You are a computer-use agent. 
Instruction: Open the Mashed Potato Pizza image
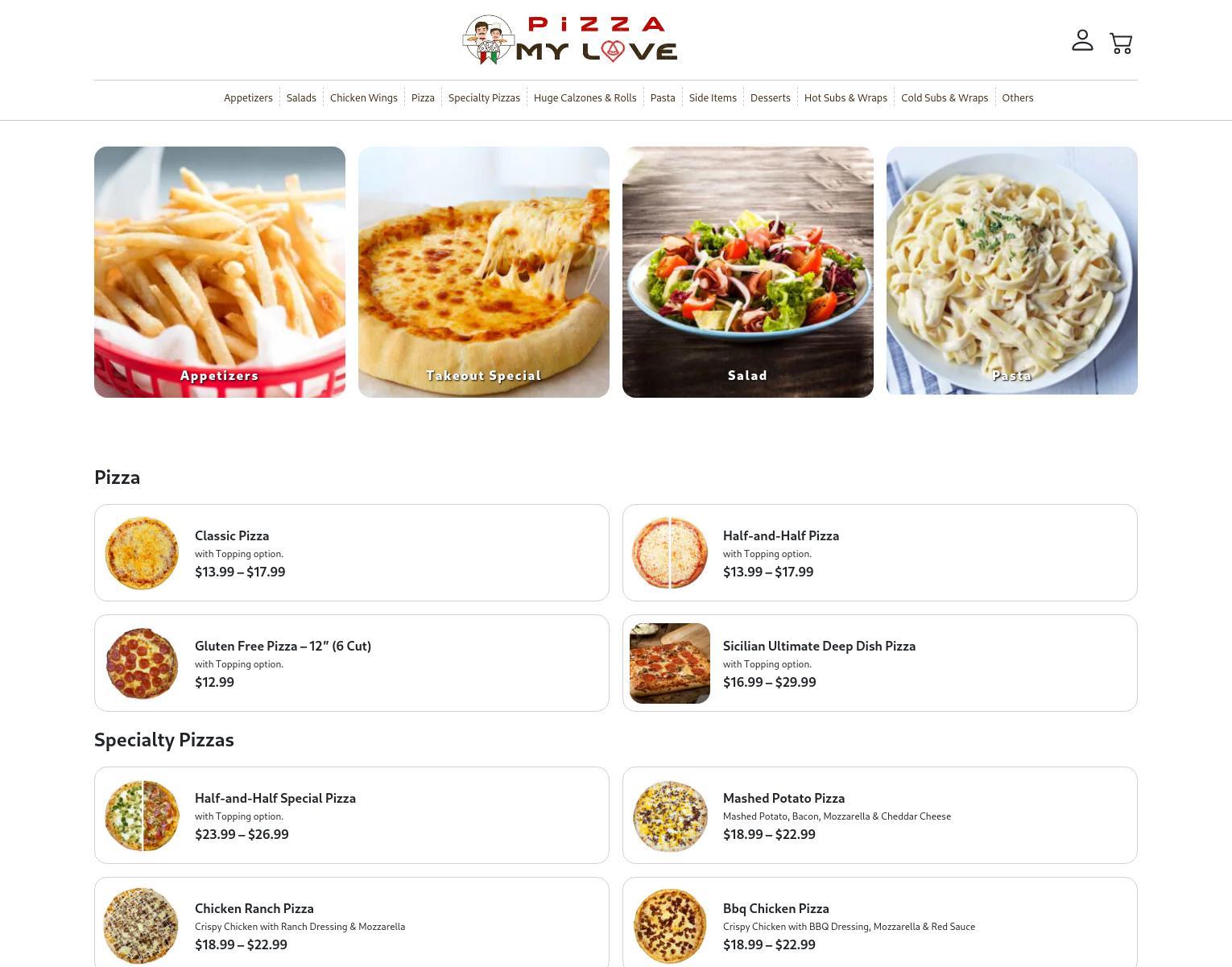coord(670,816)
